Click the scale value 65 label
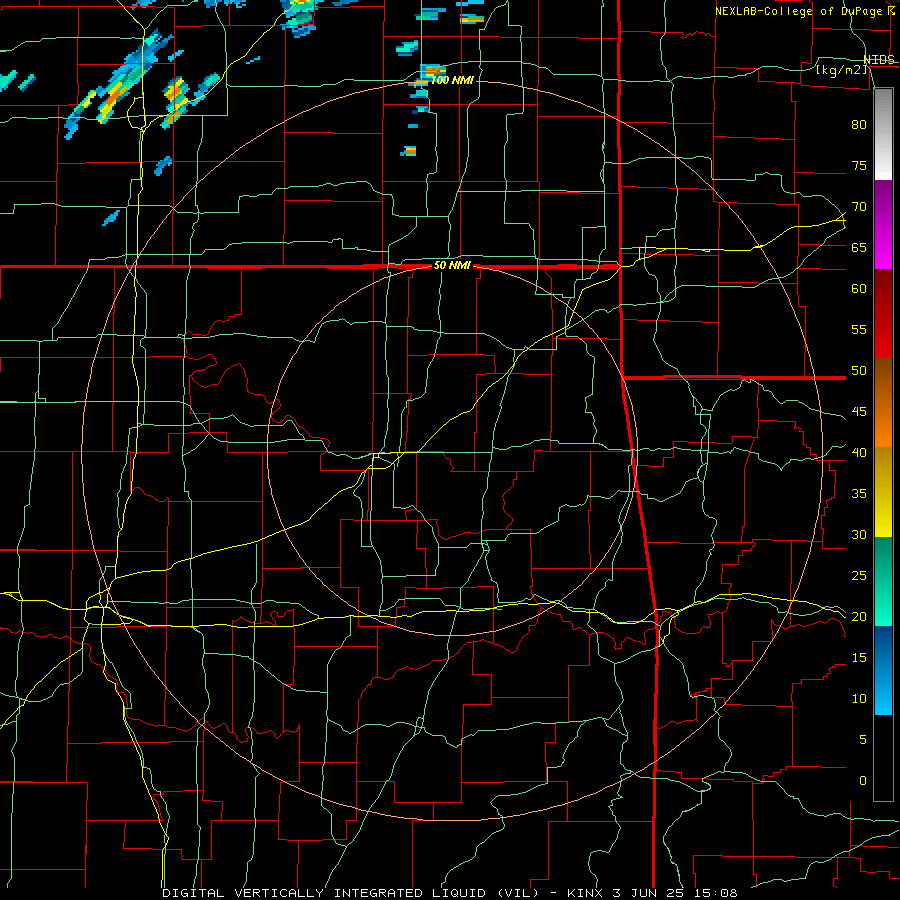This screenshot has width=900, height=900. coord(859,247)
